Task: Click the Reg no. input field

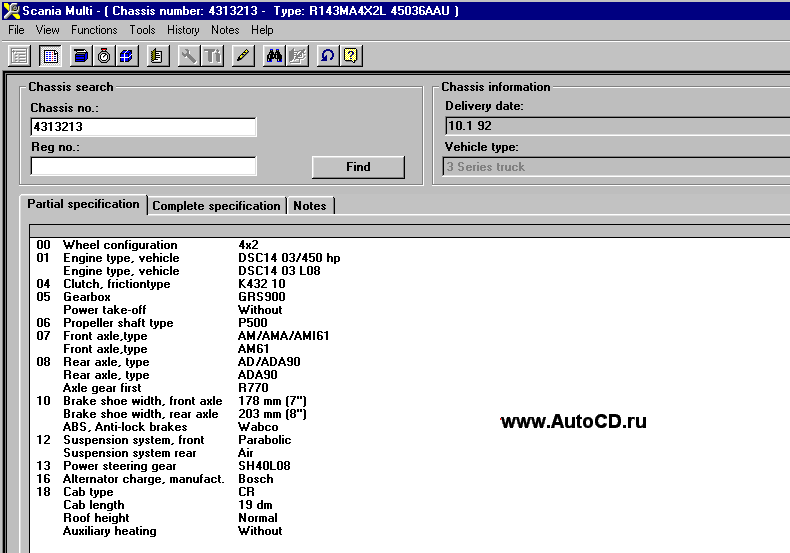Action: point(144,166)
